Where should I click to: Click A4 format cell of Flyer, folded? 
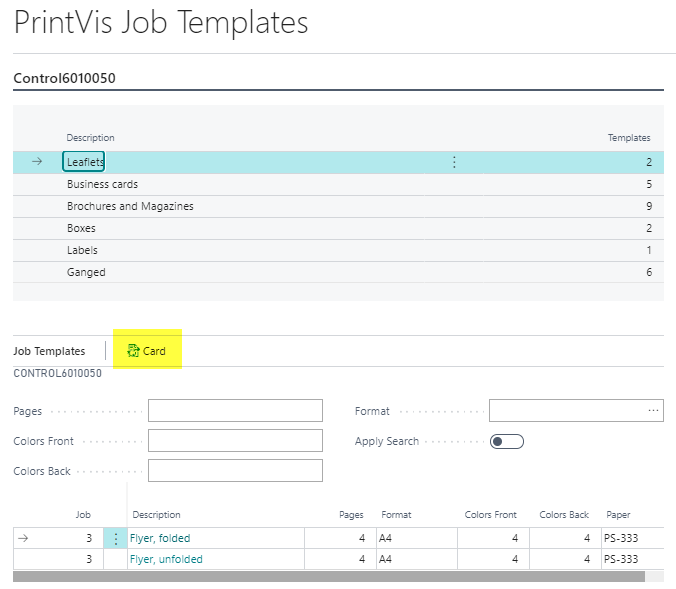pyautogui.click(x=417, y=538)
